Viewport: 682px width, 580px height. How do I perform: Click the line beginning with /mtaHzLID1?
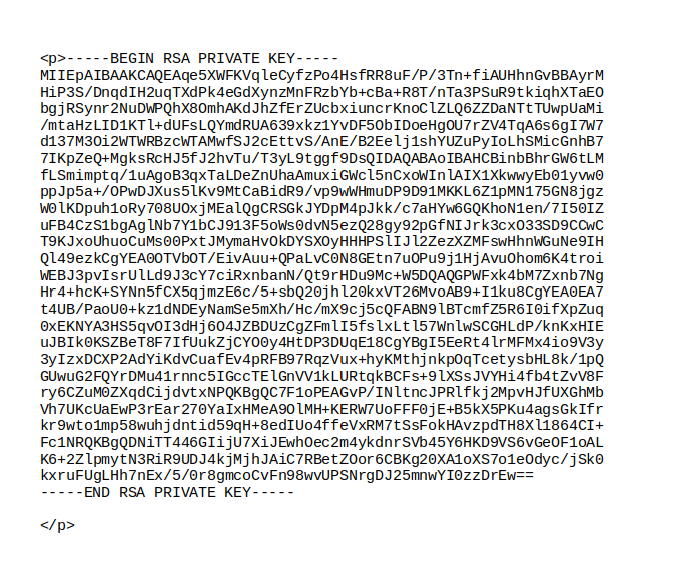point(322,125)
